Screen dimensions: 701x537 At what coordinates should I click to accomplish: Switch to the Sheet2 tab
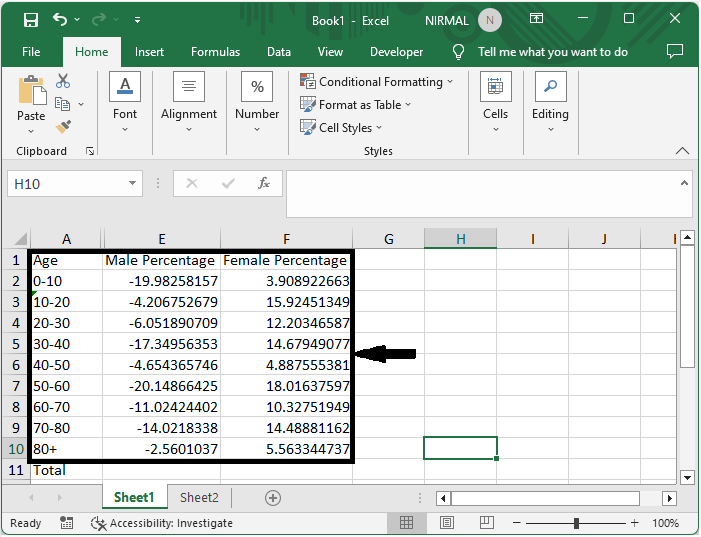(199, 497)
